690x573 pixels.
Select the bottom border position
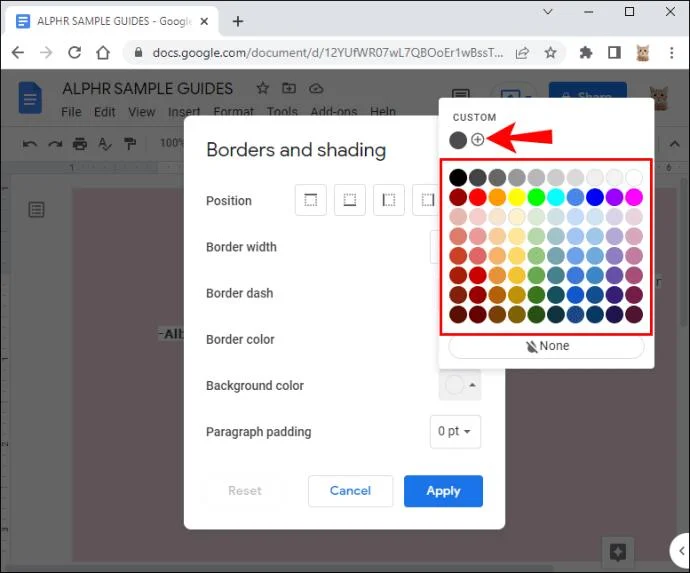(x=350, y=200)
